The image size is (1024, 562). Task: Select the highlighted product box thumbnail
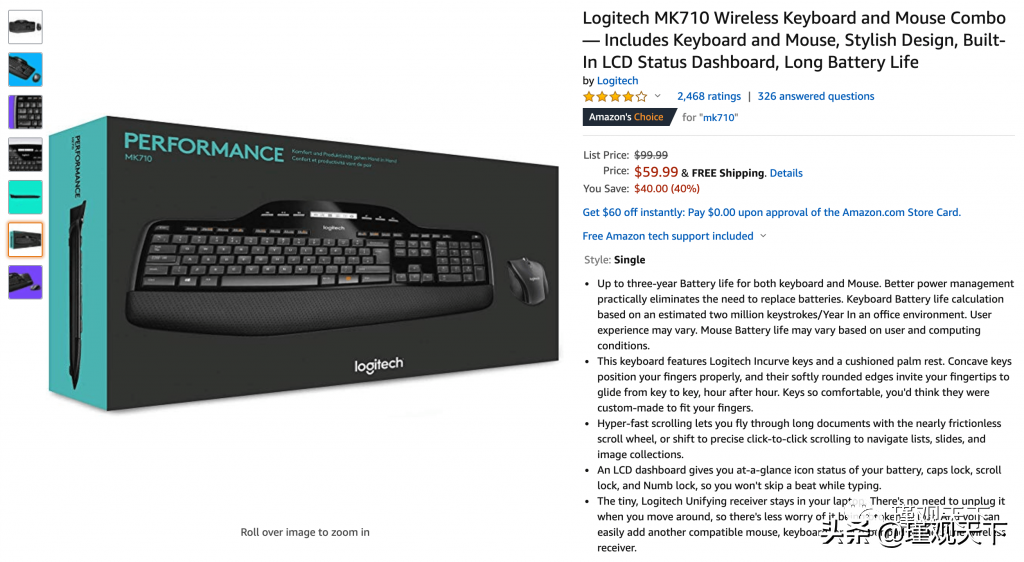(x=25, y=240)
